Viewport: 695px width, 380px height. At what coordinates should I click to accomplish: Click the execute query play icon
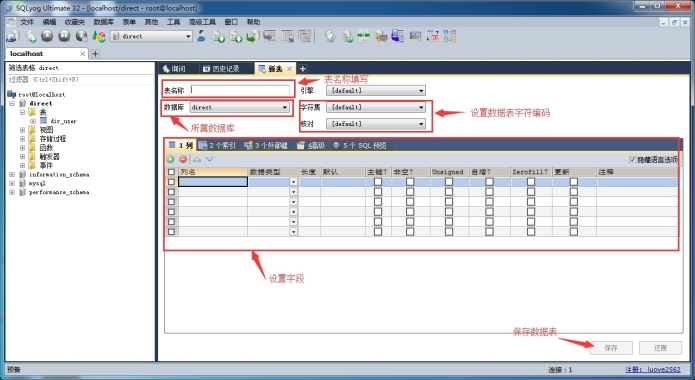[47, 36]
